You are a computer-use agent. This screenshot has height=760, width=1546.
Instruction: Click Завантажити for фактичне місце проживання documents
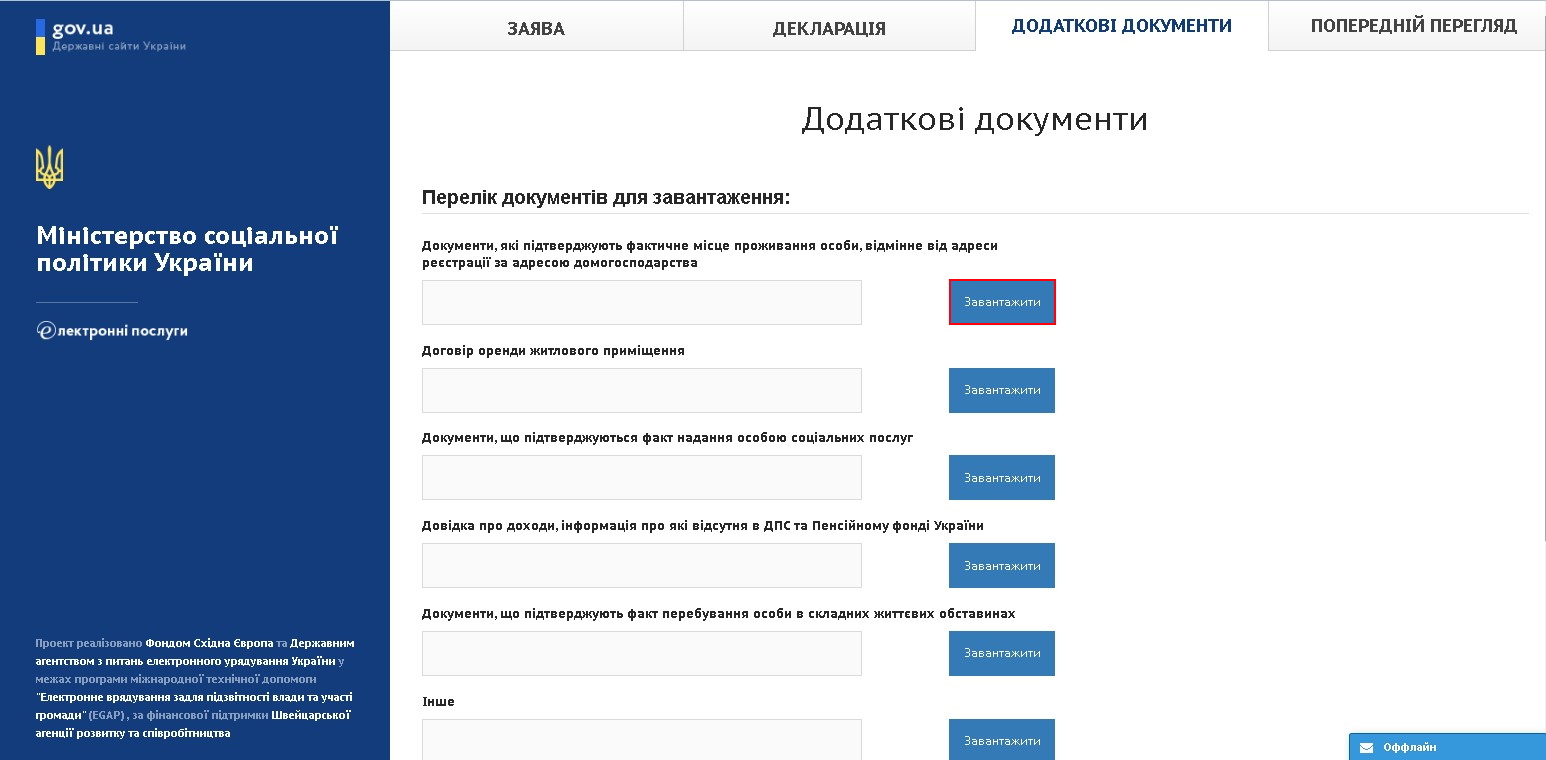[1002, 302]
